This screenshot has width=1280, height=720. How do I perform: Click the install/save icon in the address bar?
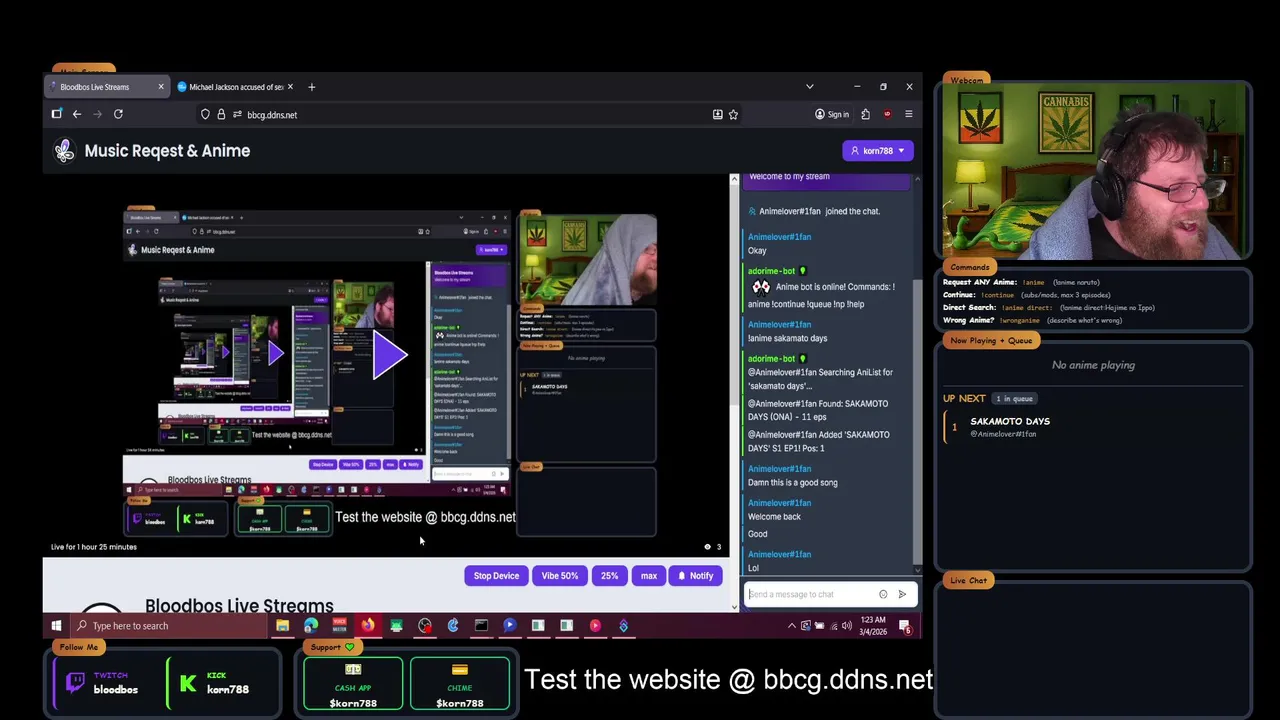click(717, 114)
